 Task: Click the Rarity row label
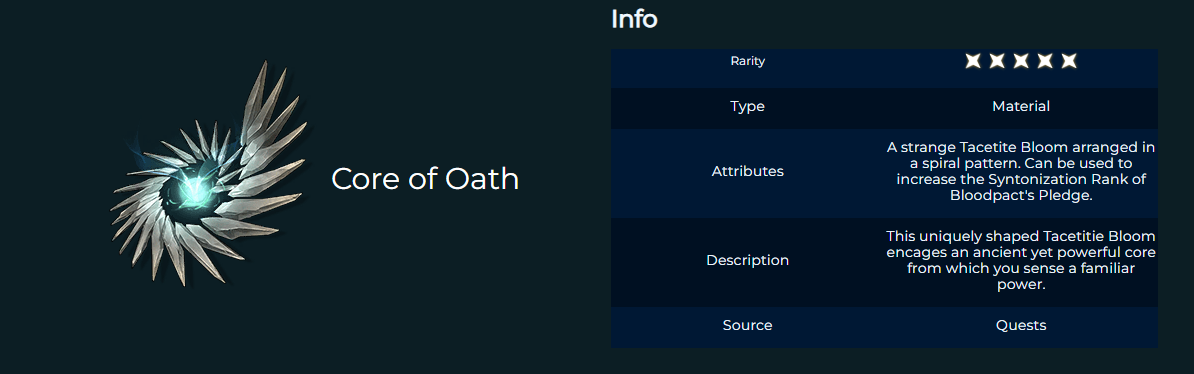[x=747, y=61]
